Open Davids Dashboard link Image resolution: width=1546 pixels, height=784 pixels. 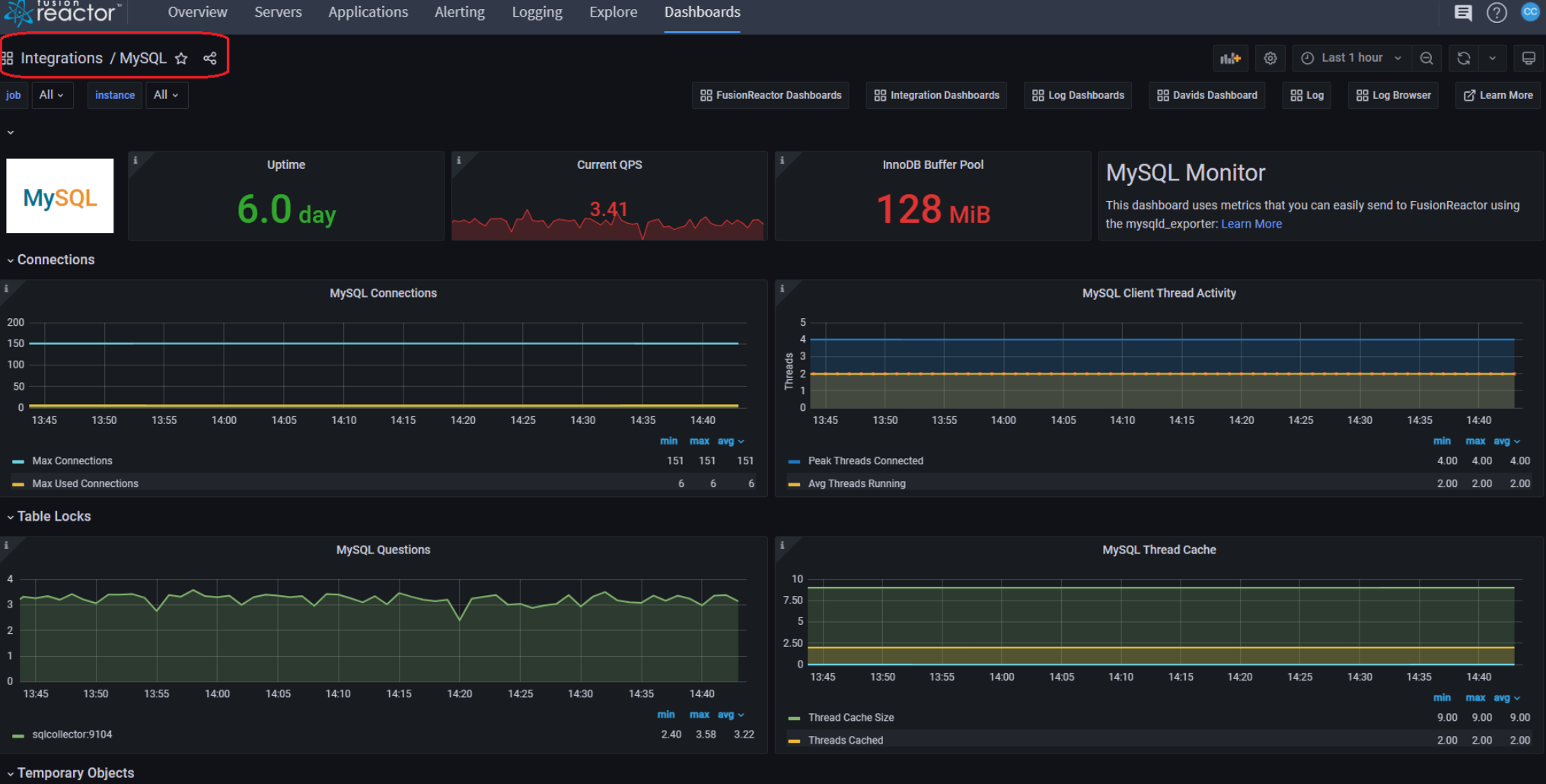pyautogui.click(x=1207, y=95)
